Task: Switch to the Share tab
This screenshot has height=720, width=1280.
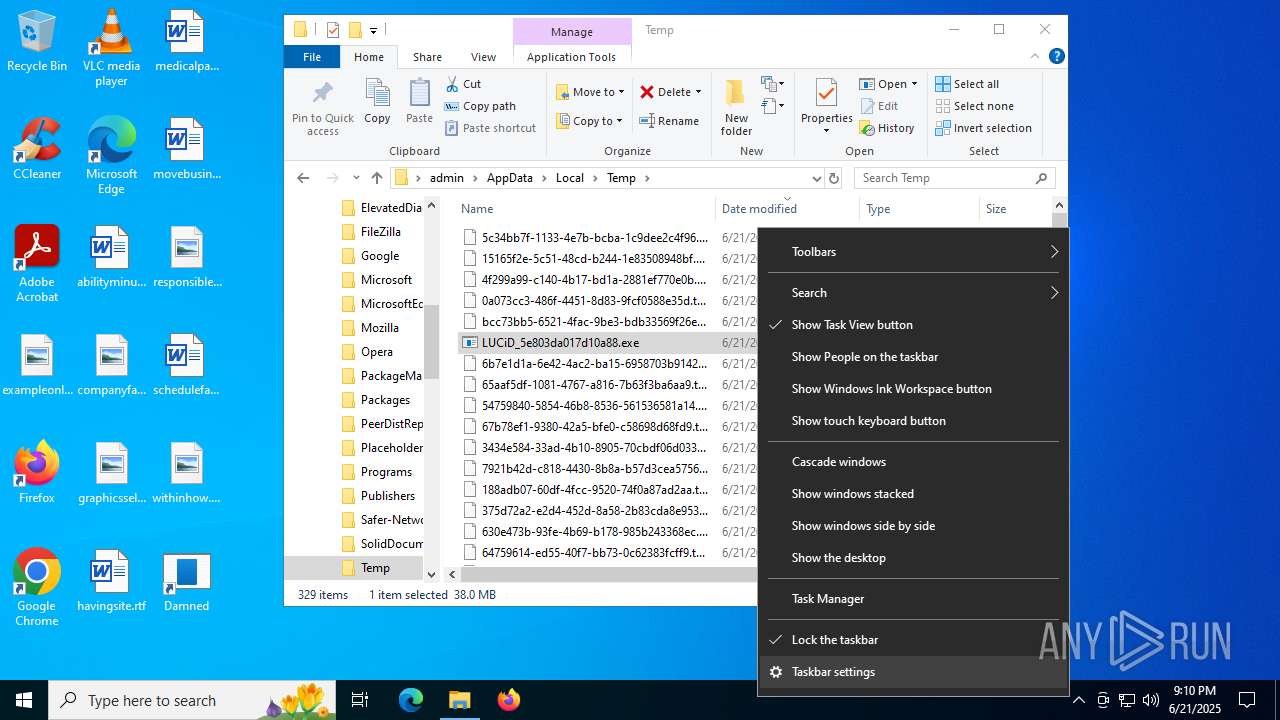Action: point(427,57)
